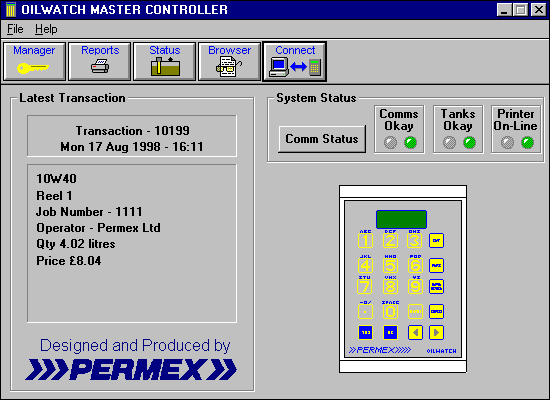Viewport: 550px width, 400px height.
Task: Click the green Comms Okay indicator light
Action: pyautogui.click(x=410, y=142)
